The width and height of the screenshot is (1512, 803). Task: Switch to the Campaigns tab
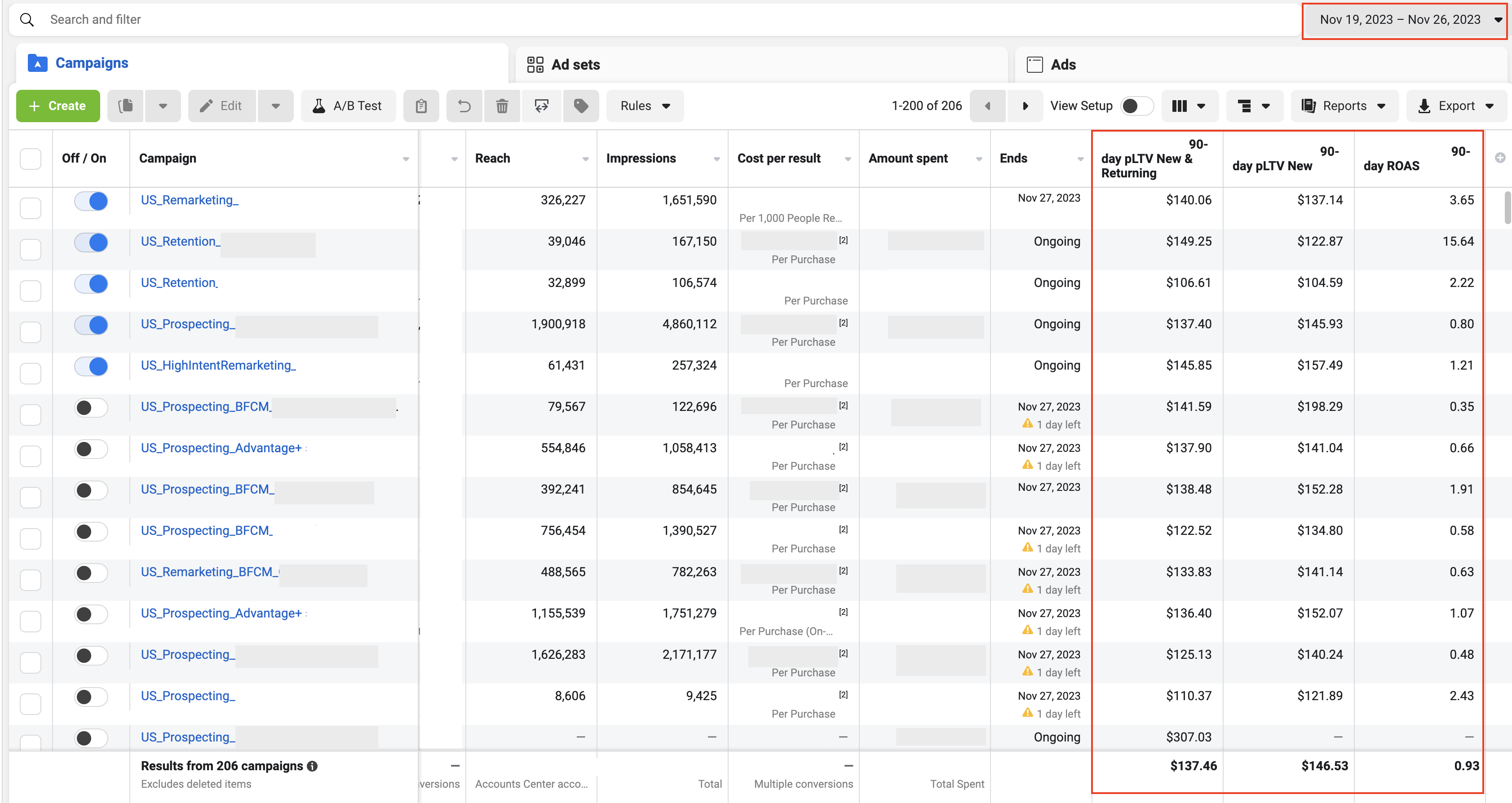pos(262,63)
